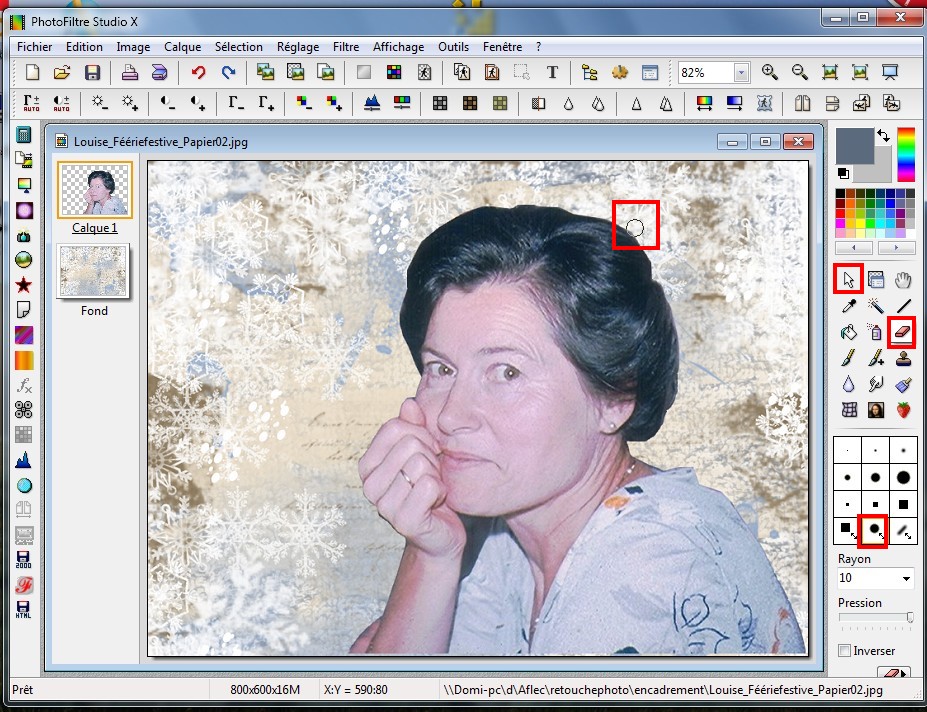Choose the square resizable brush shape

click(x=847, y=531)
